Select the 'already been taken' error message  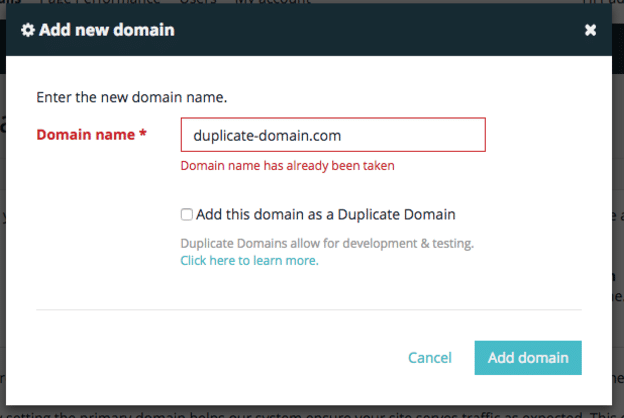tap(287, 166)
